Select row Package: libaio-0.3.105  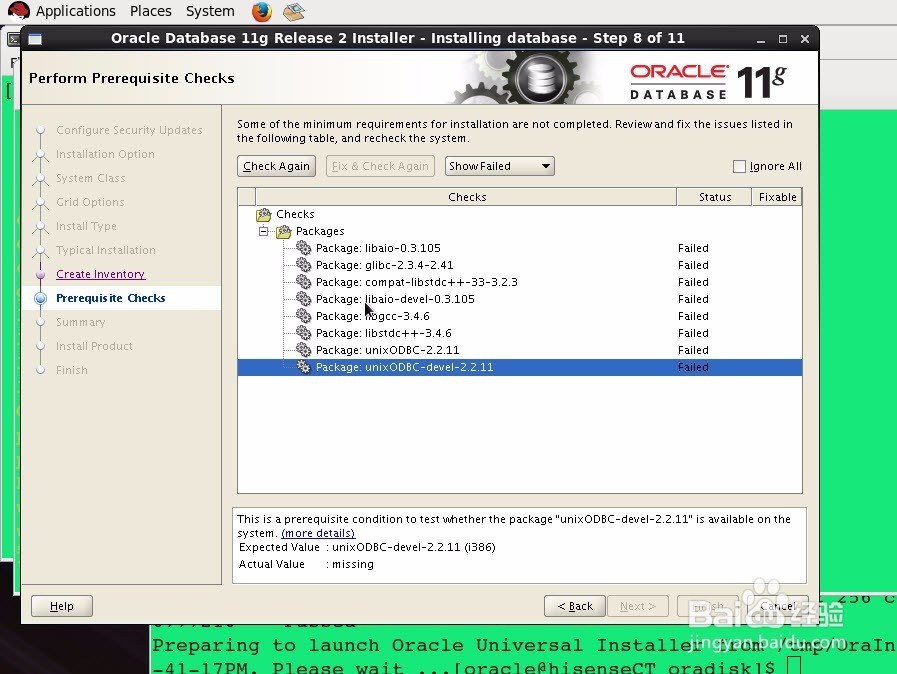pyautogui.click(x=519, y=248)
